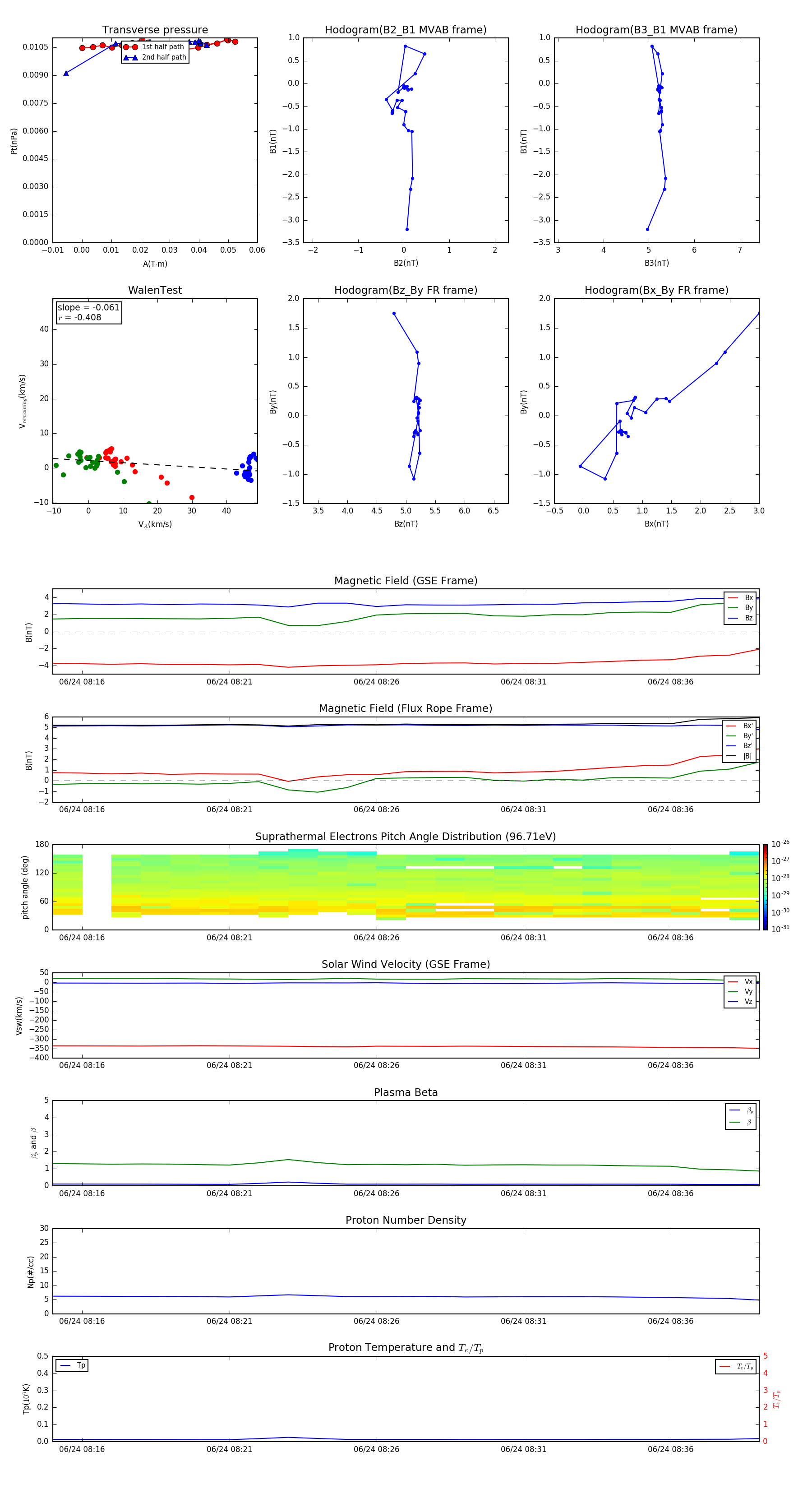Click the "r = -0.408" annotation
The width and height of the screenshot is (812, 1489).
[80, 317]
